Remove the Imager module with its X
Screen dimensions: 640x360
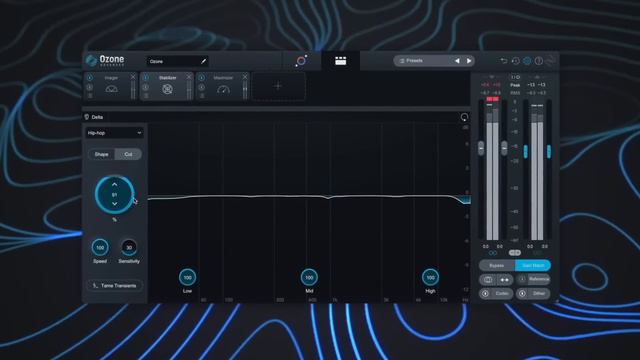133,77
